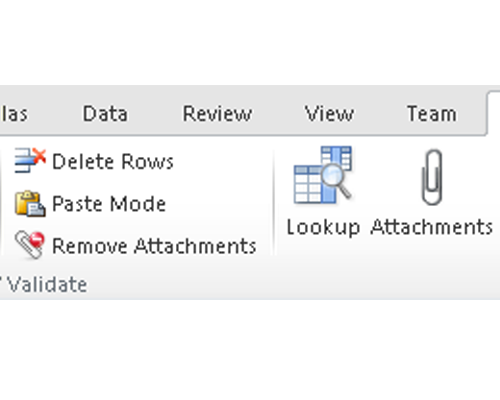The image size is (500, 400).
Task: Activate the Paste Mode label
Action: pyautogui.click(x=109, y=204)
